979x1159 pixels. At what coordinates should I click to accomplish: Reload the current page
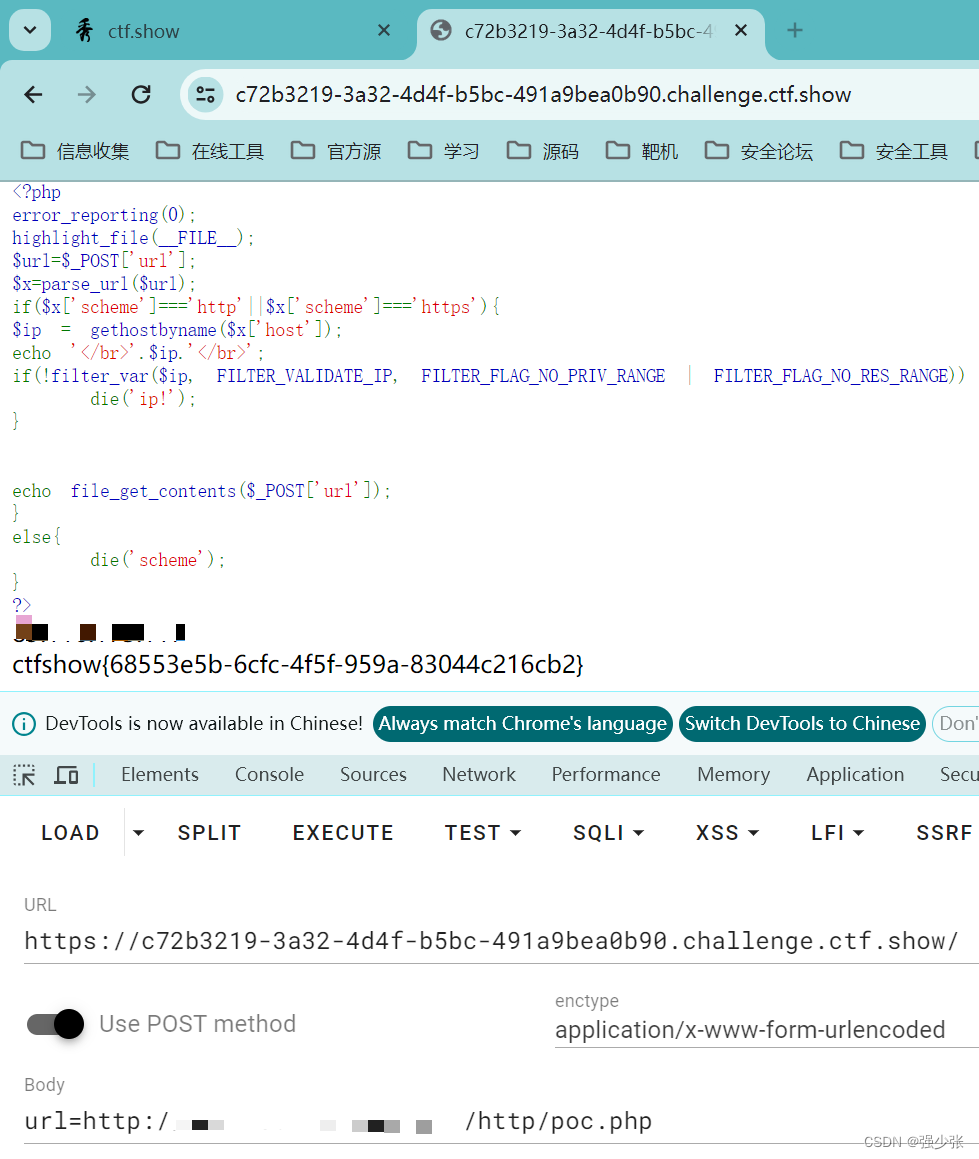point(140,95)
